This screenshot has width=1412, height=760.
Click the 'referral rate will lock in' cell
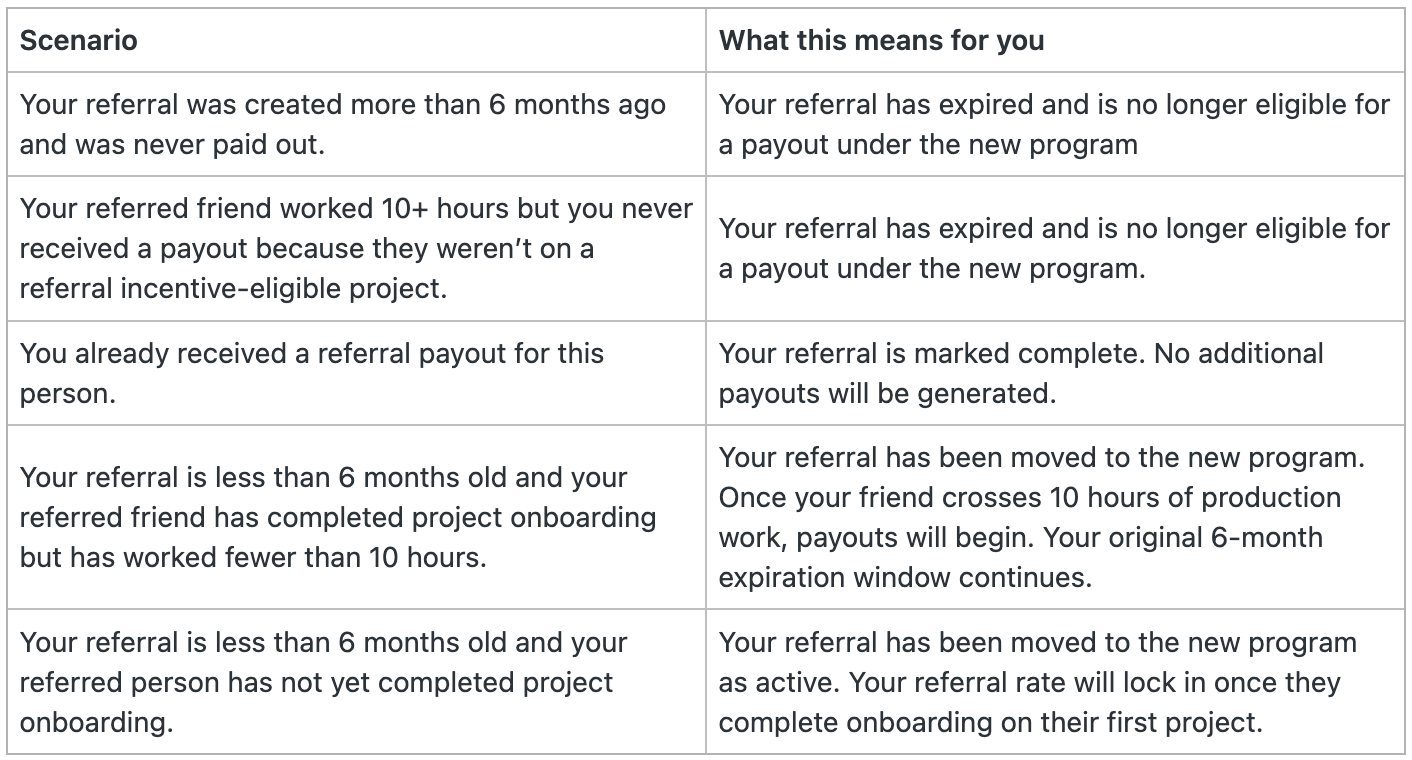click(x=1055, y=681)
